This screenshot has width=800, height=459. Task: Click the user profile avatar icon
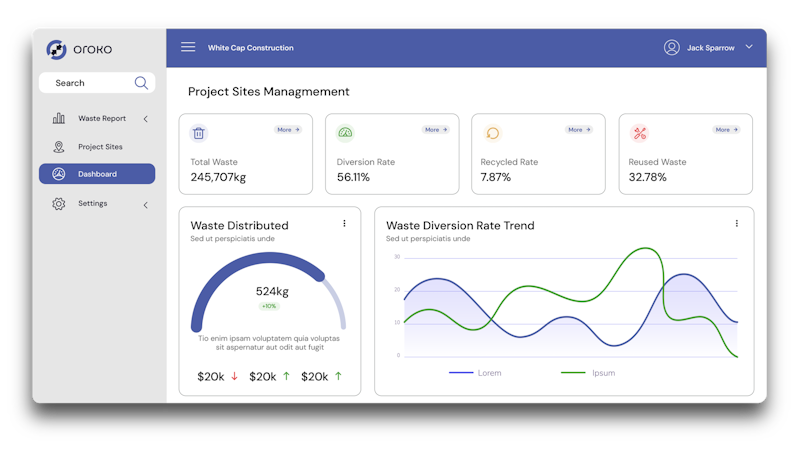[672, 47]
